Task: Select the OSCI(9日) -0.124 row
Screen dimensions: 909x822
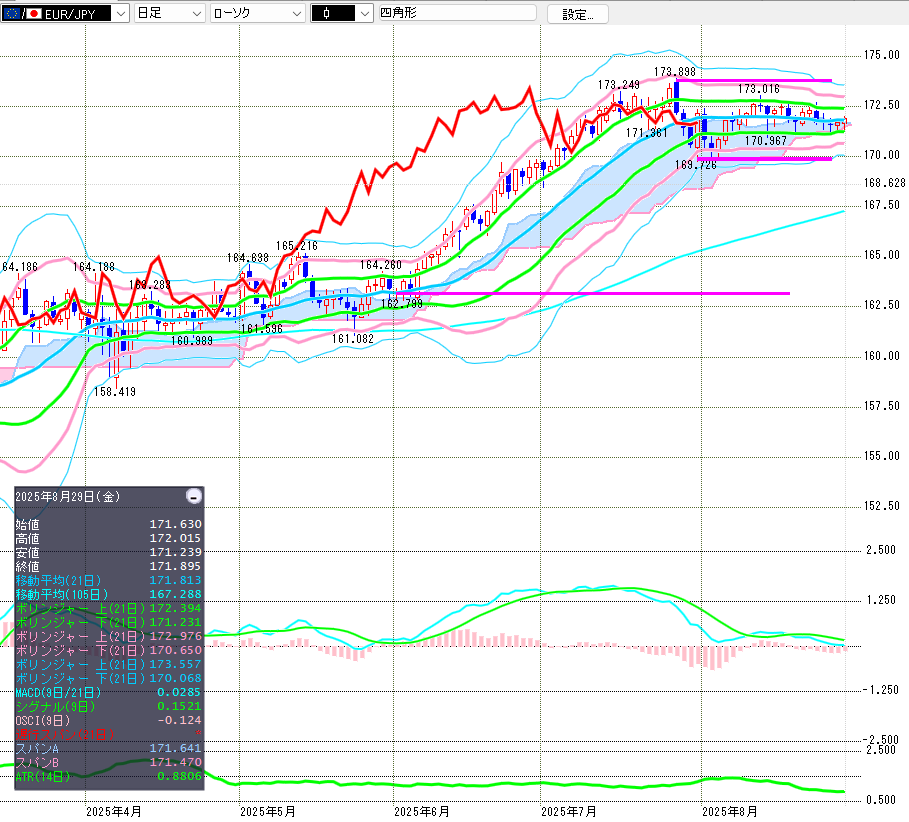Action: [x=109, y=720]
